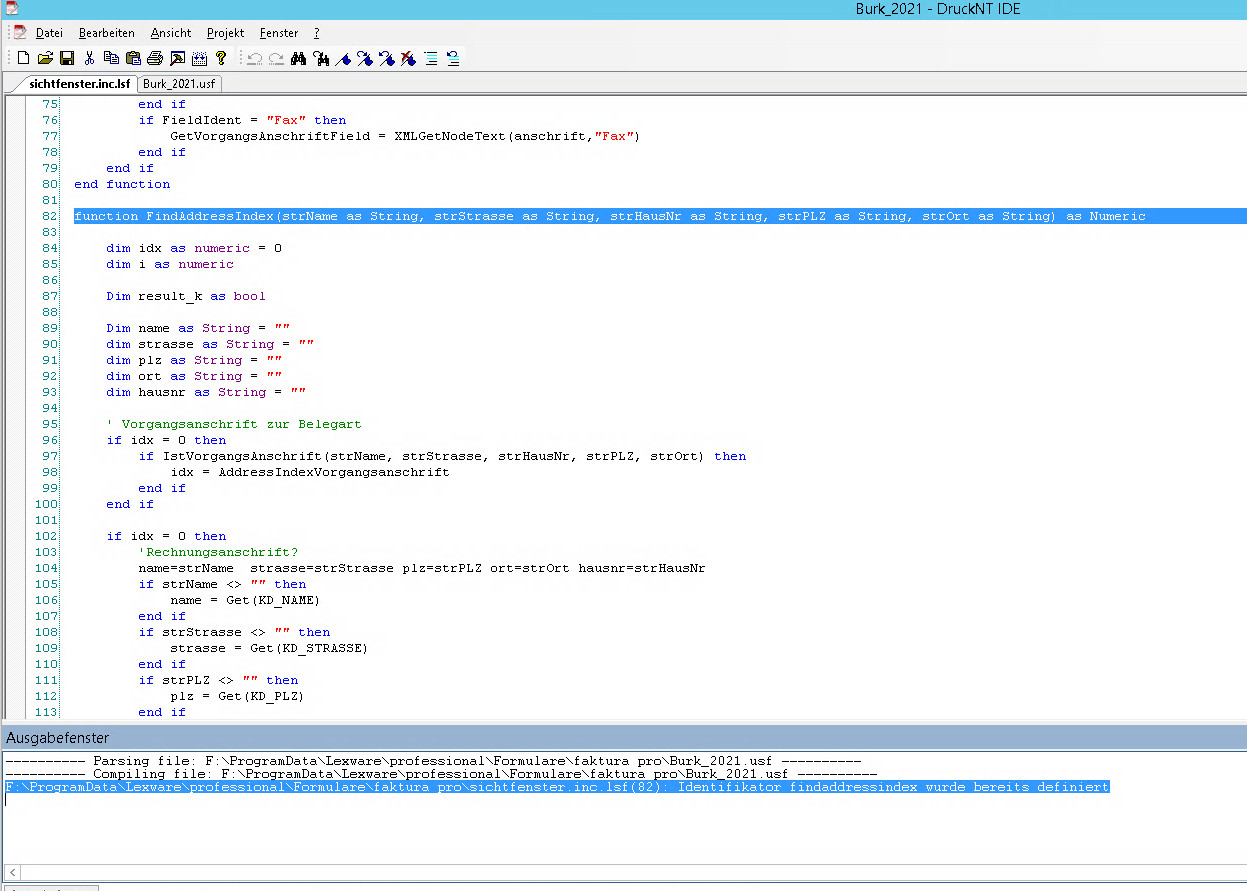The image size is (1247, 891).
Task: Save file with the floppy disk icon
Action: pyautogui.click(x=67, y=58)
